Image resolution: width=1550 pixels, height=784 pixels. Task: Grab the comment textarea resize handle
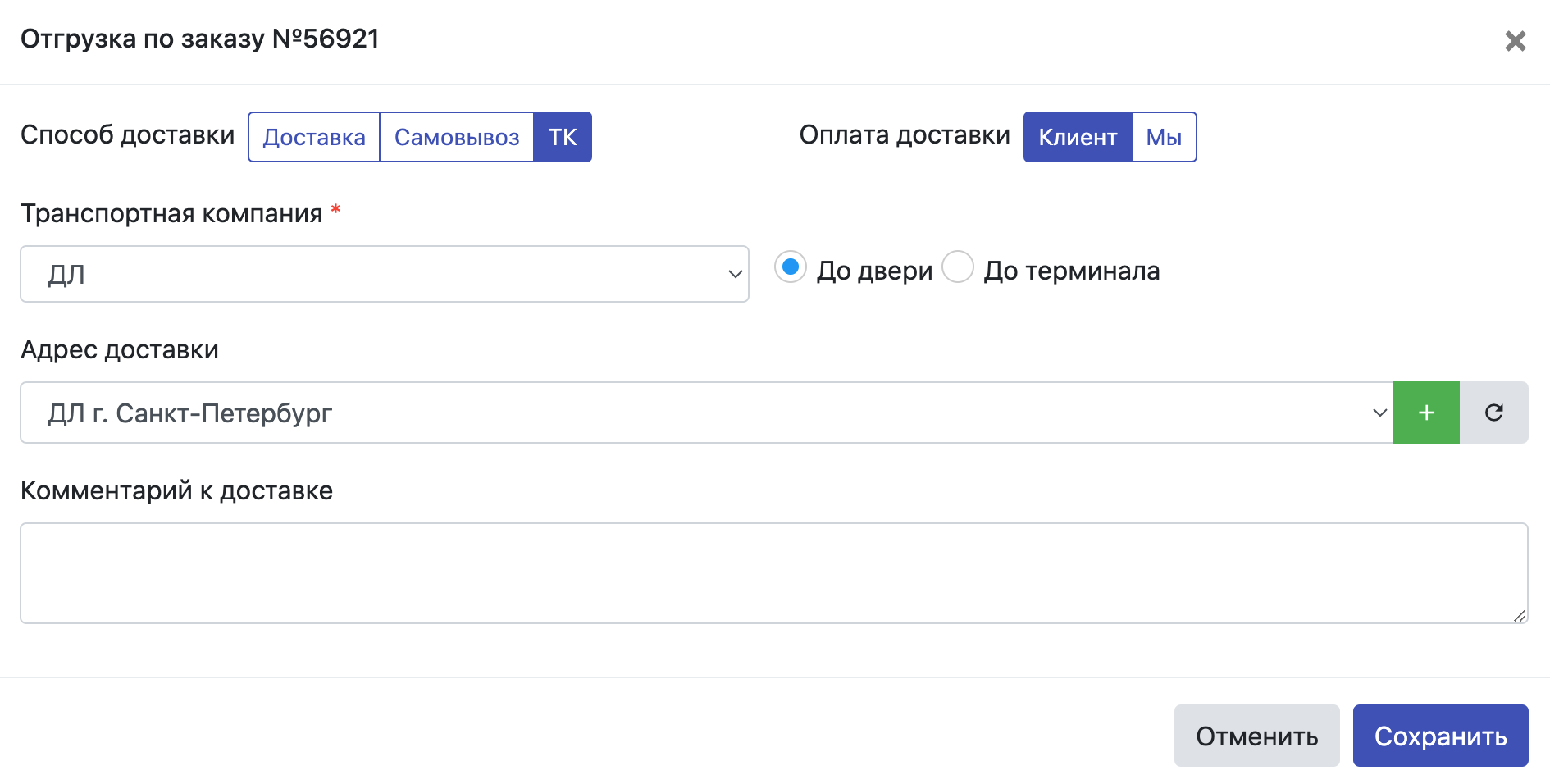[1520, 616]
